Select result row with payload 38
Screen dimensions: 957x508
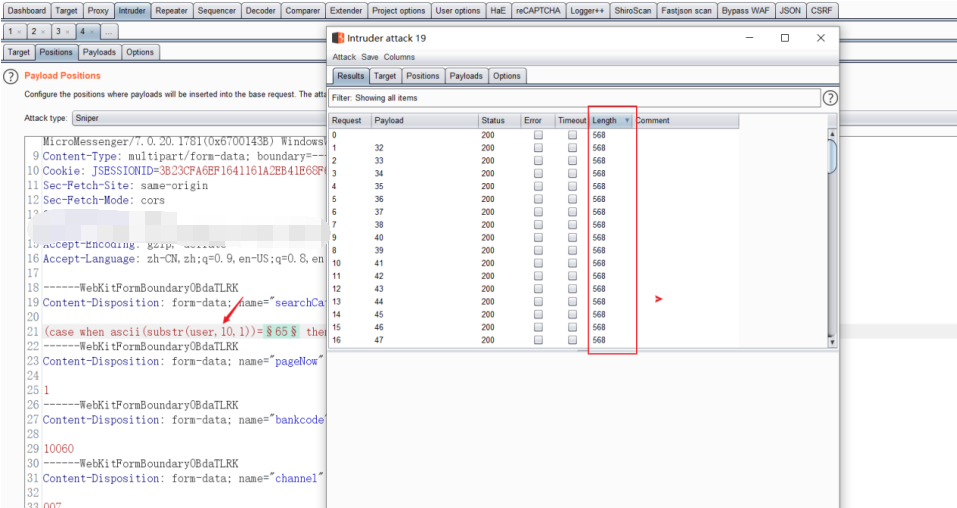[x=533, y=225]
